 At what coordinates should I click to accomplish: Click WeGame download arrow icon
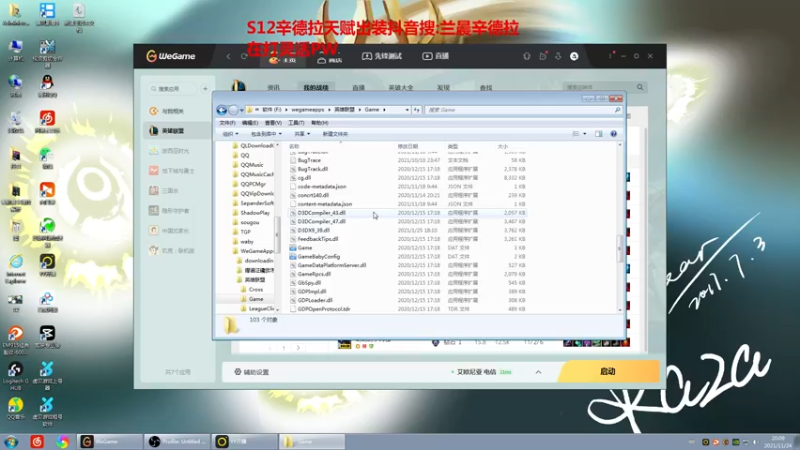click(x=558, y=56)
